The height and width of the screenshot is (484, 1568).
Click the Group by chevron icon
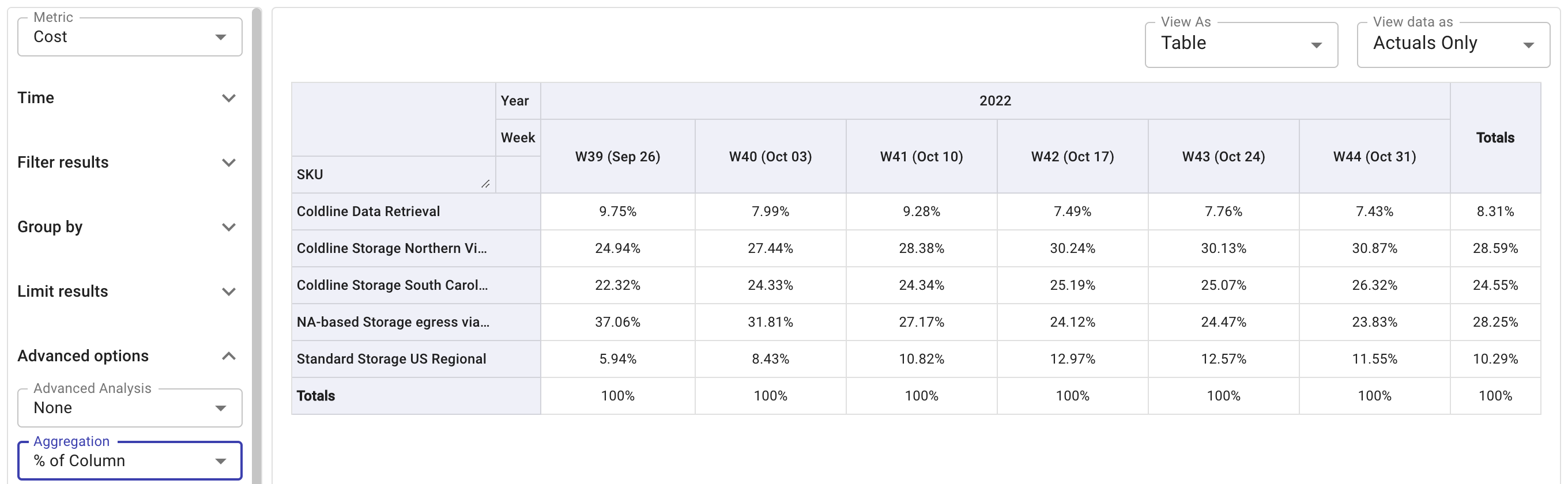[x=229, y=227]
